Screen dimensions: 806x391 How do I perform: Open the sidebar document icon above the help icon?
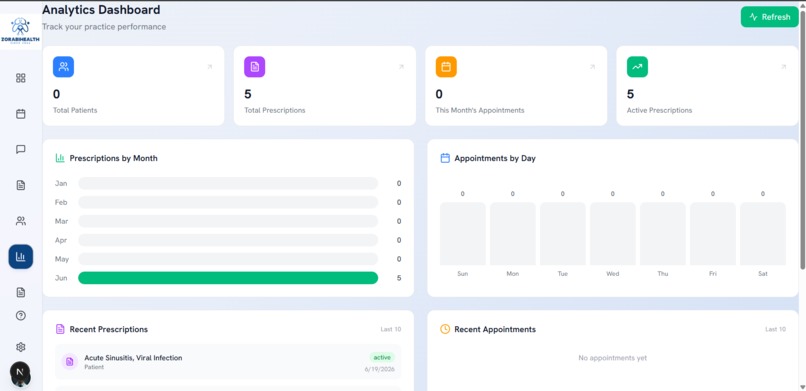21,292
